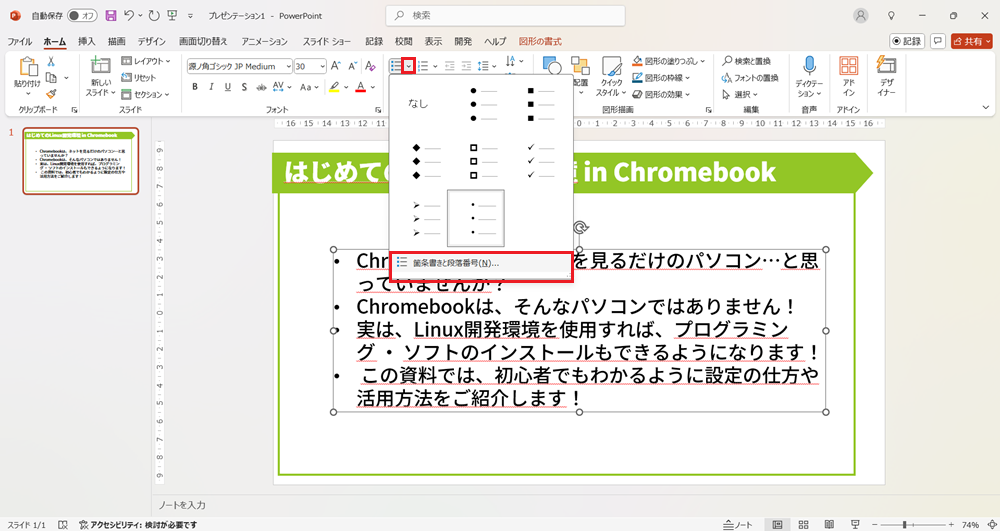This screenshot has width=1000, height=531.
Task: Choose arrow bullet style
Action: (425, 219)
